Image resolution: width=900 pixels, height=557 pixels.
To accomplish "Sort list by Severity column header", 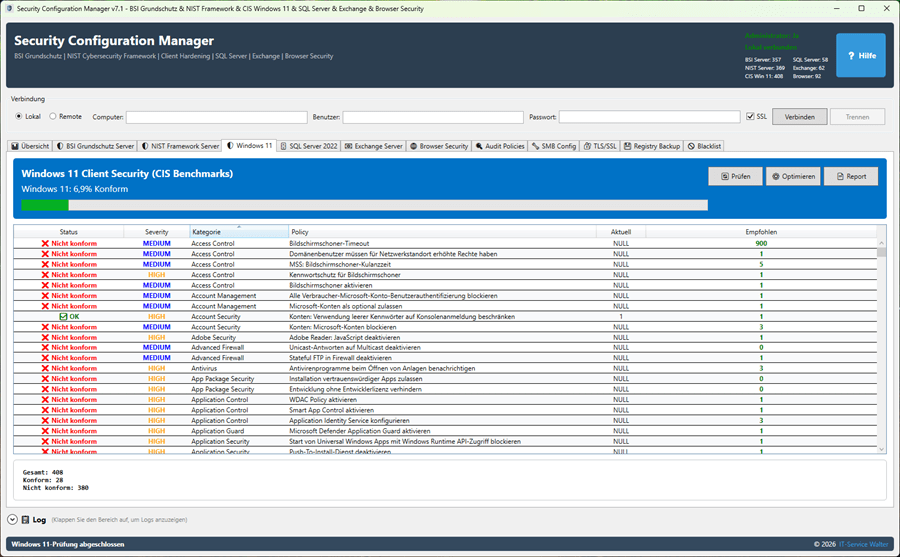I will pos(156,232).
